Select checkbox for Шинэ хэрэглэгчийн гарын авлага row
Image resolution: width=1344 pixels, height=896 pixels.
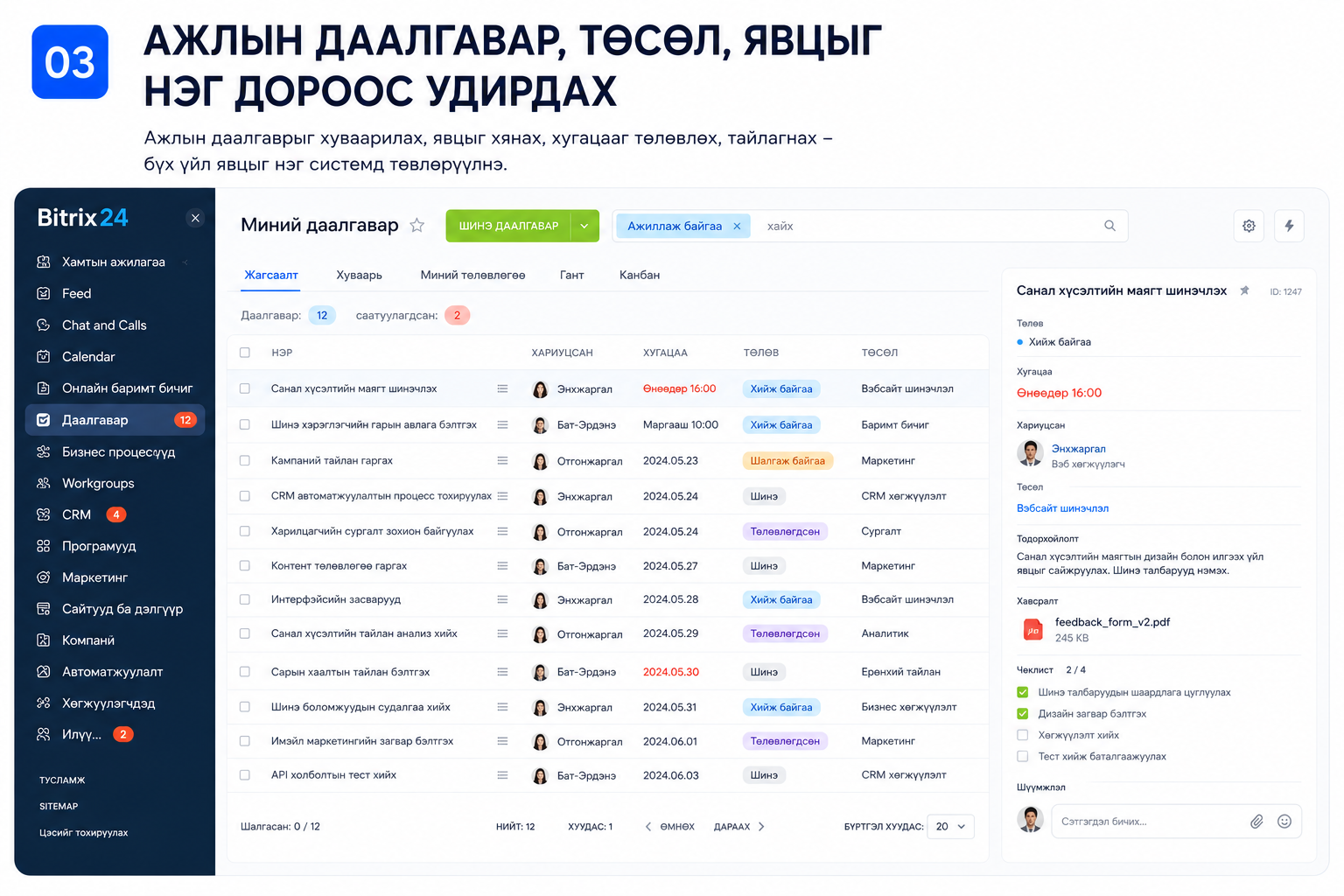point(245,424)
